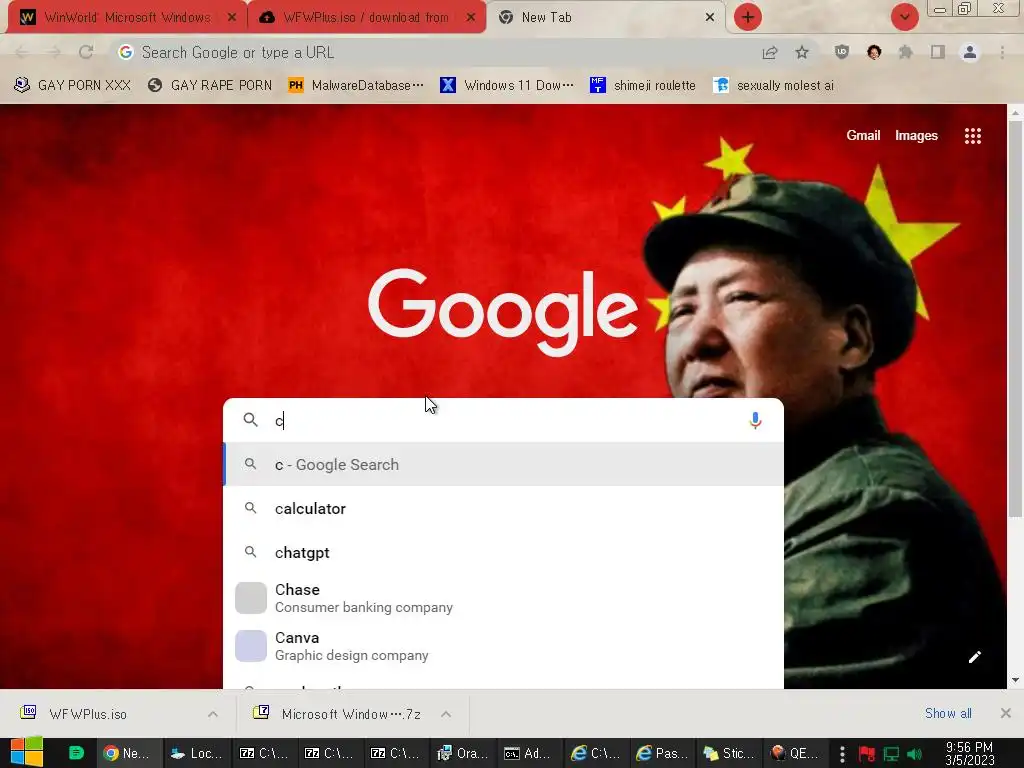Expand options chevron for WFWPlus.iso download

pos(213,714)
